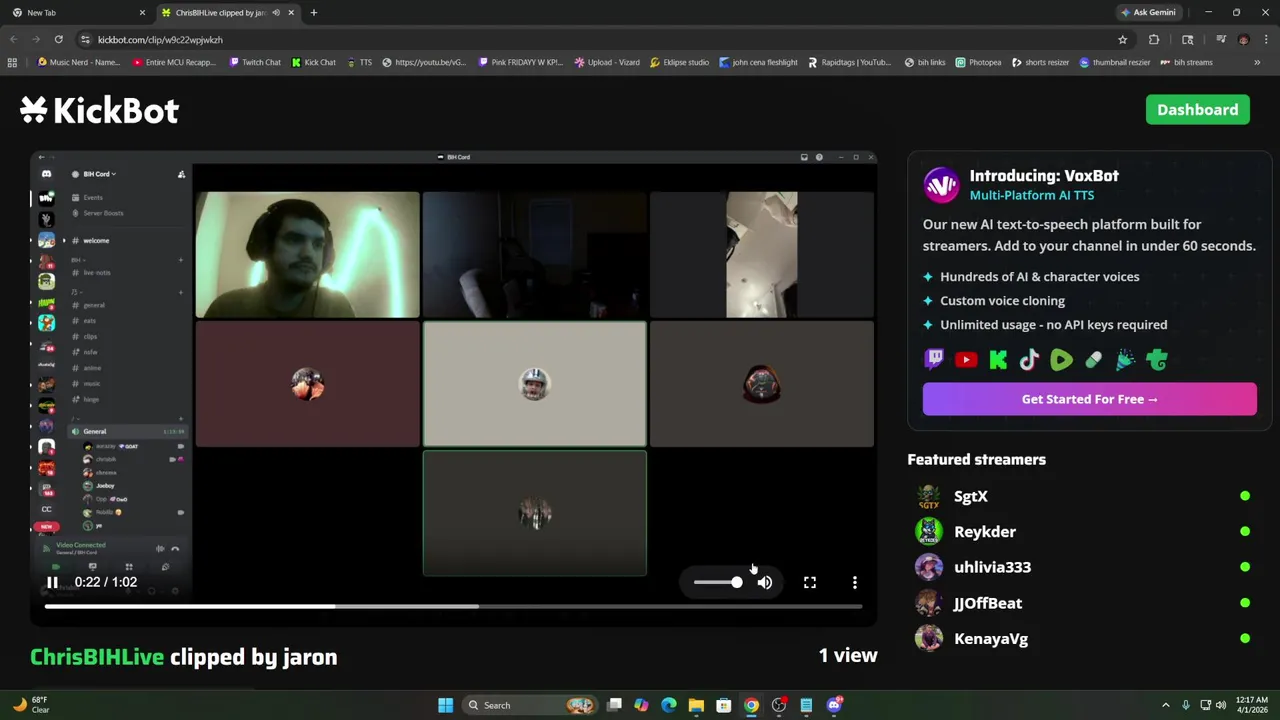Expand the system tray hidden icons
The image size is (1280, 720).
coord(1165,705)
